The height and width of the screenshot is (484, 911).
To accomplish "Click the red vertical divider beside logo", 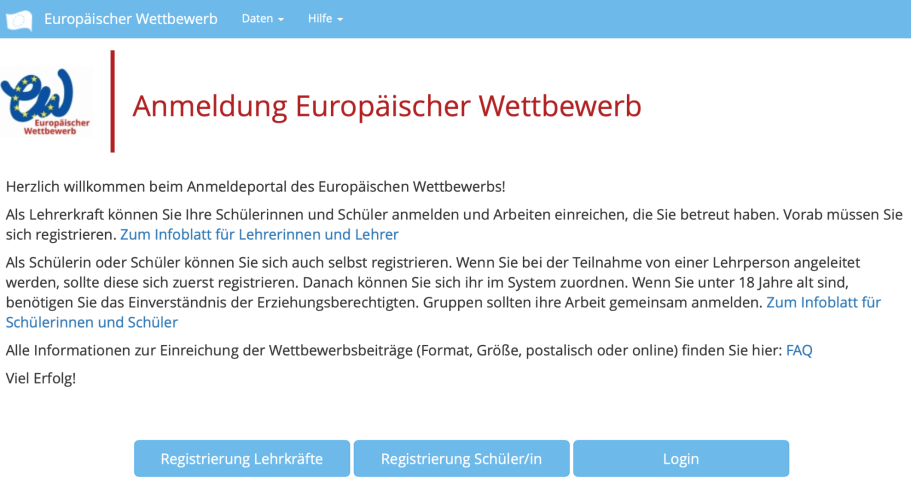I will click(x=112, y=101).
